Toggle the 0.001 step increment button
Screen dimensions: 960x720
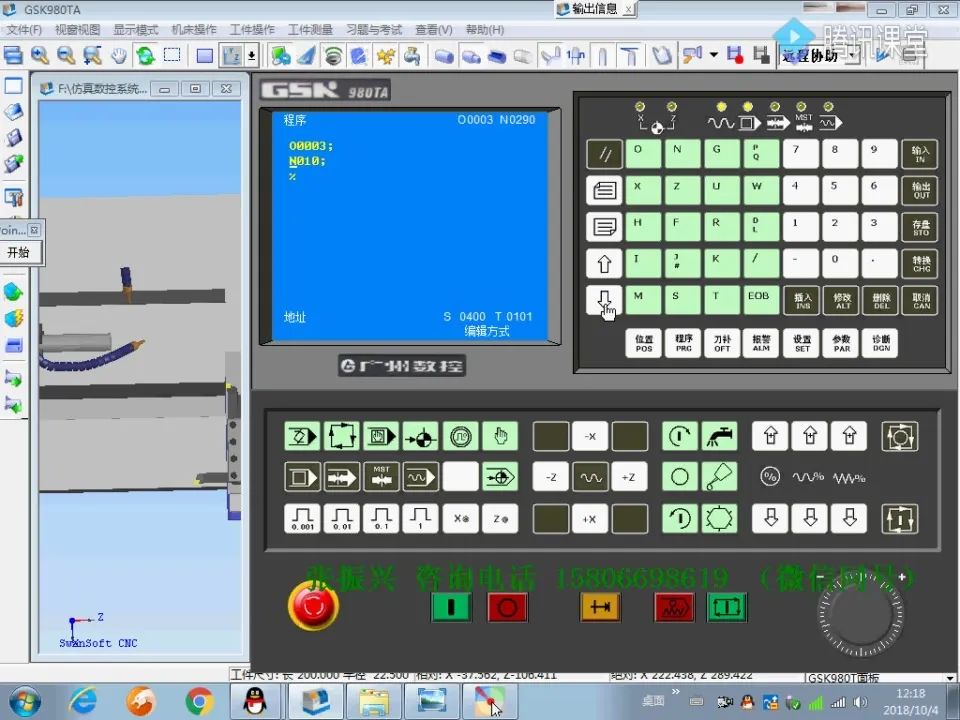point(303,518)
